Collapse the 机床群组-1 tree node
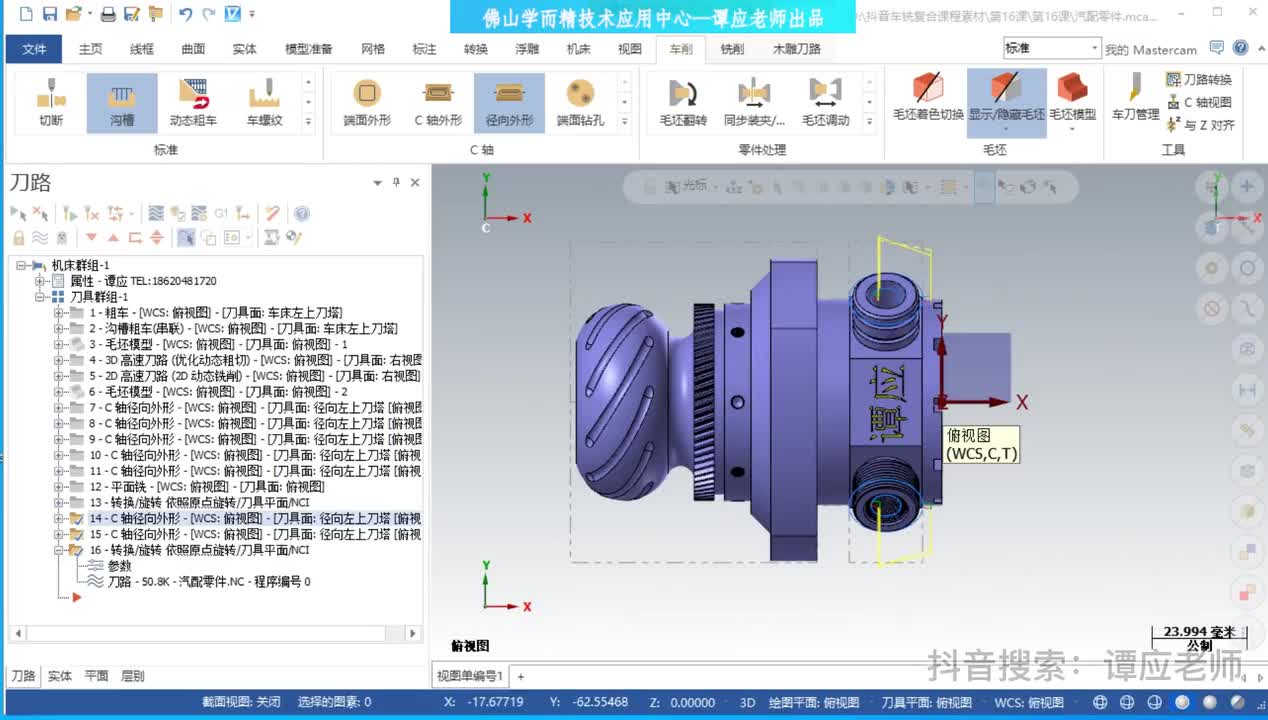 coord(21,265)
